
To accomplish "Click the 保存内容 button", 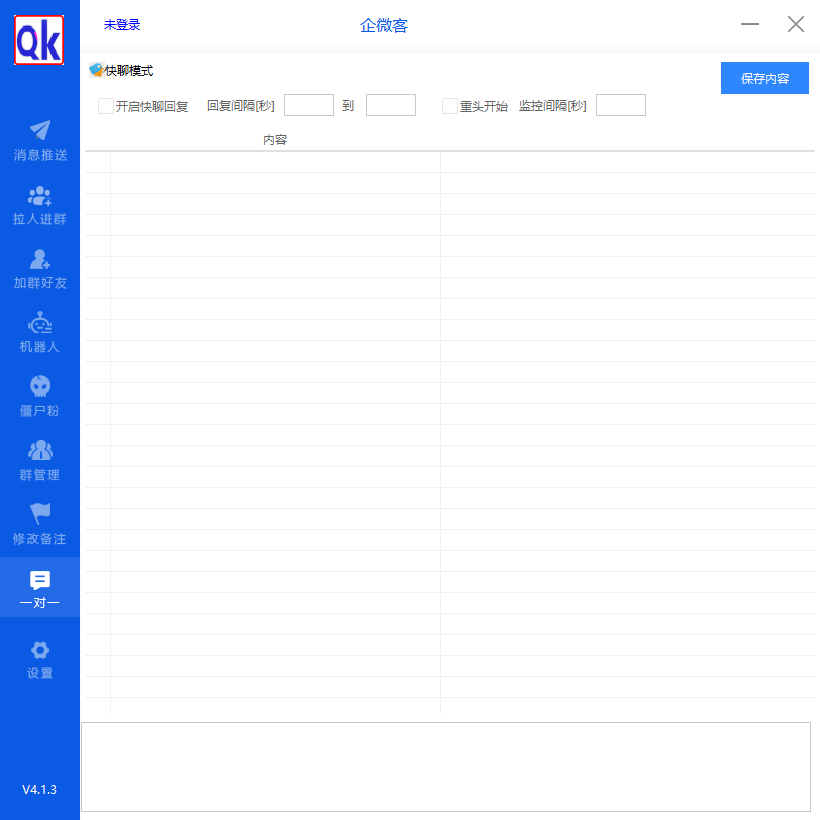I will pyautogui.click(x=765, y=78).
